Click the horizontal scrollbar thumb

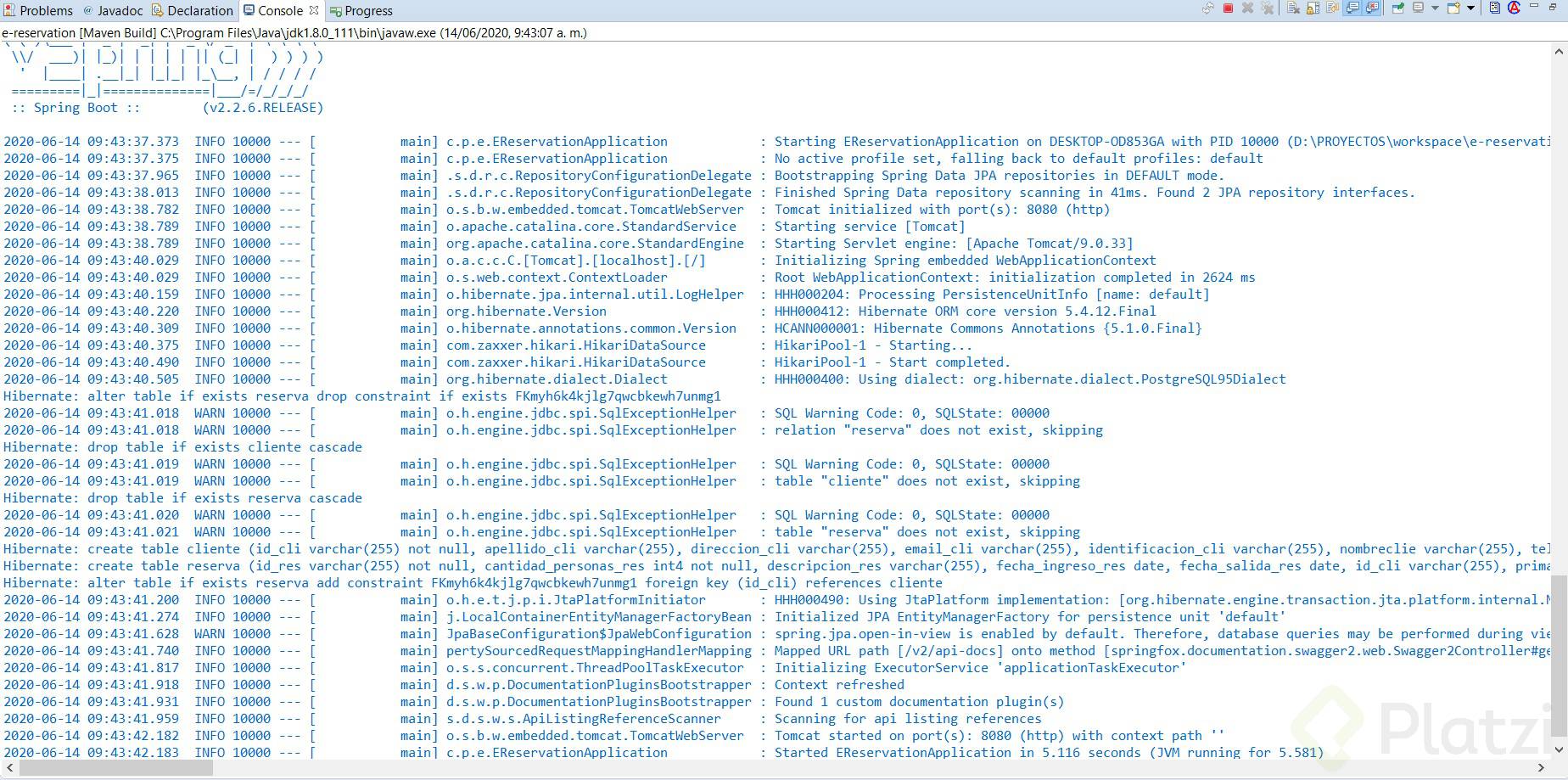[x=116, y=767]
